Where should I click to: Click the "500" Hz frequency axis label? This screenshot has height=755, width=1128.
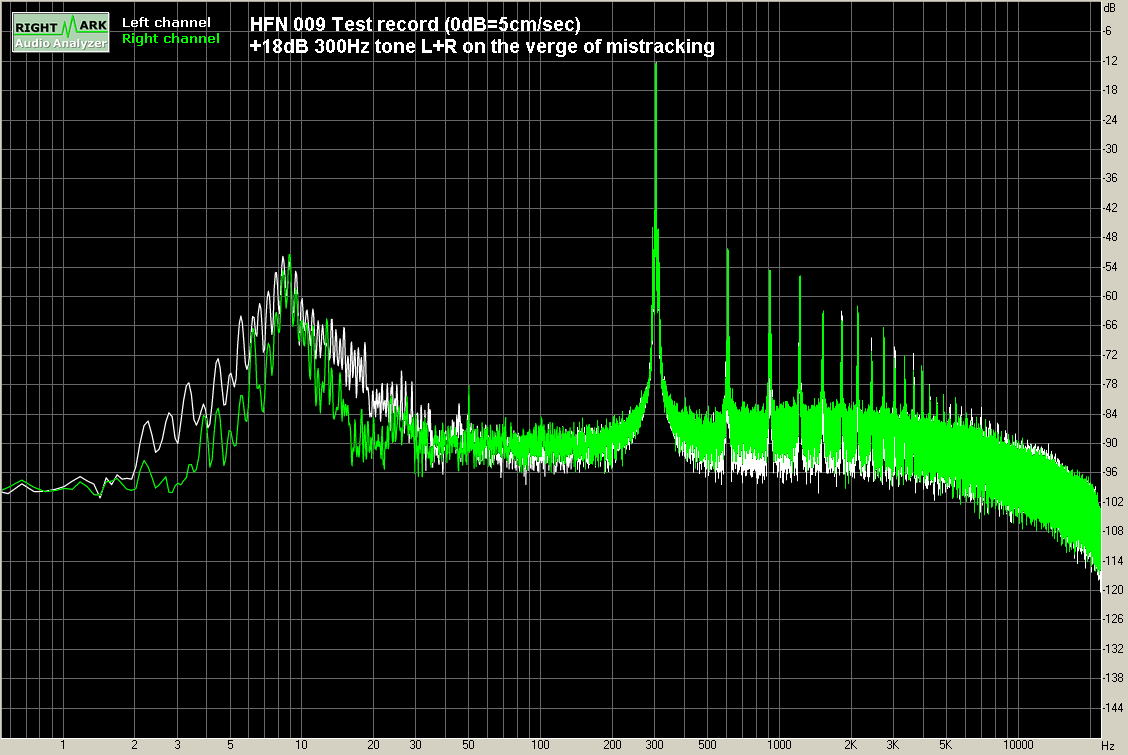[707, 745]
